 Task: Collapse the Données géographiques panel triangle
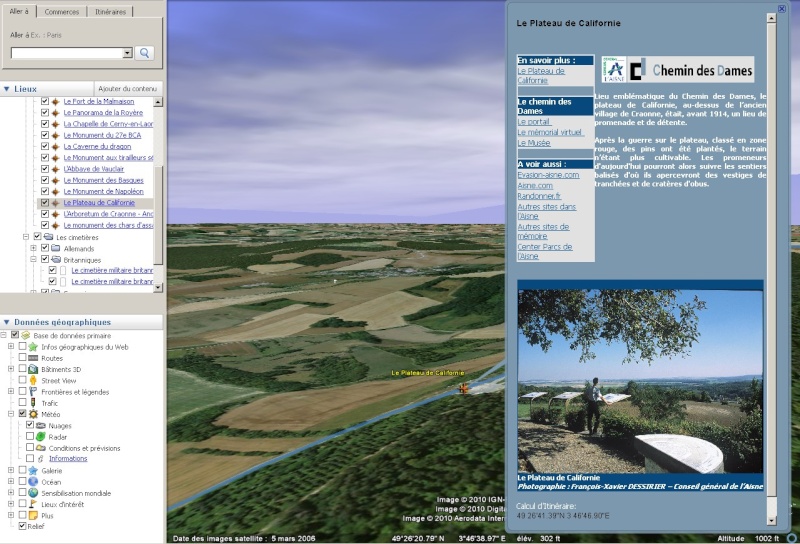pyautogui.click(x=7, y=322)
